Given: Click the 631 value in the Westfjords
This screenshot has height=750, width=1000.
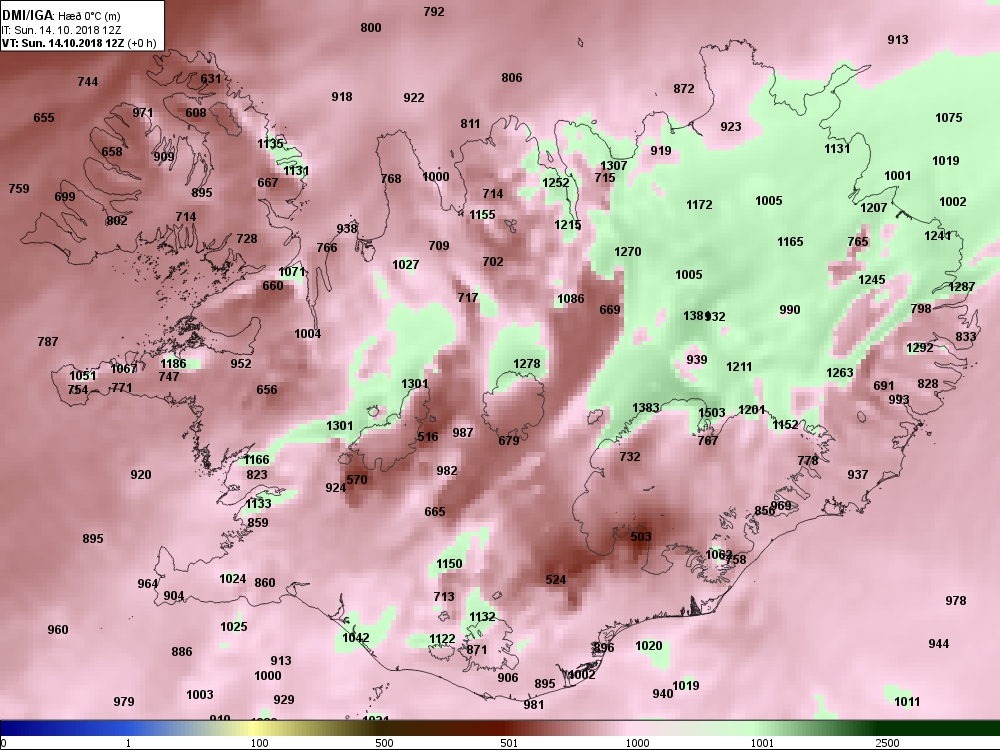Looking at the screenshot, I should (x=210, y=79).
